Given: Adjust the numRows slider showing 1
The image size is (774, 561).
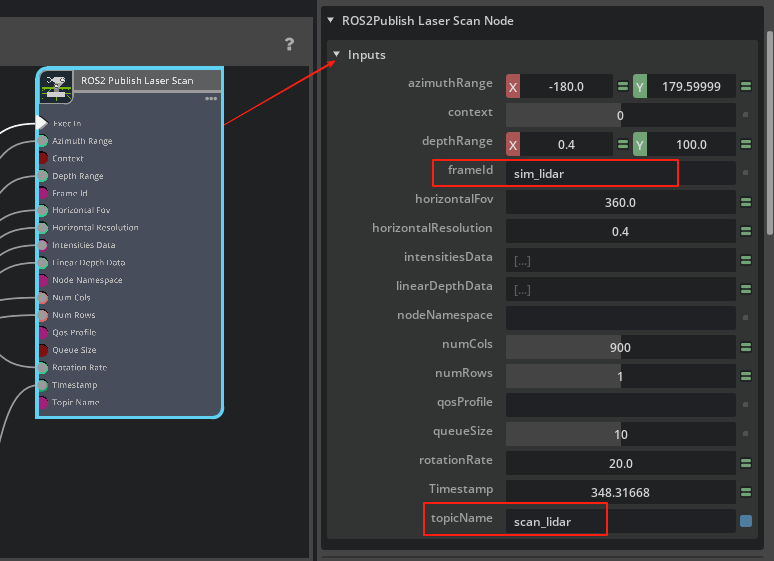Looking at the screenshot, I should pos(620,377).
